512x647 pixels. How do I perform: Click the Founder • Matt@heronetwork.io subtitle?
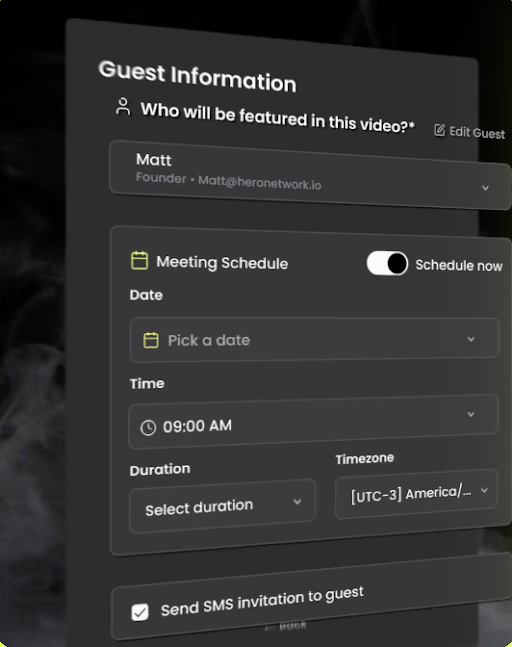tap(229, 181)
